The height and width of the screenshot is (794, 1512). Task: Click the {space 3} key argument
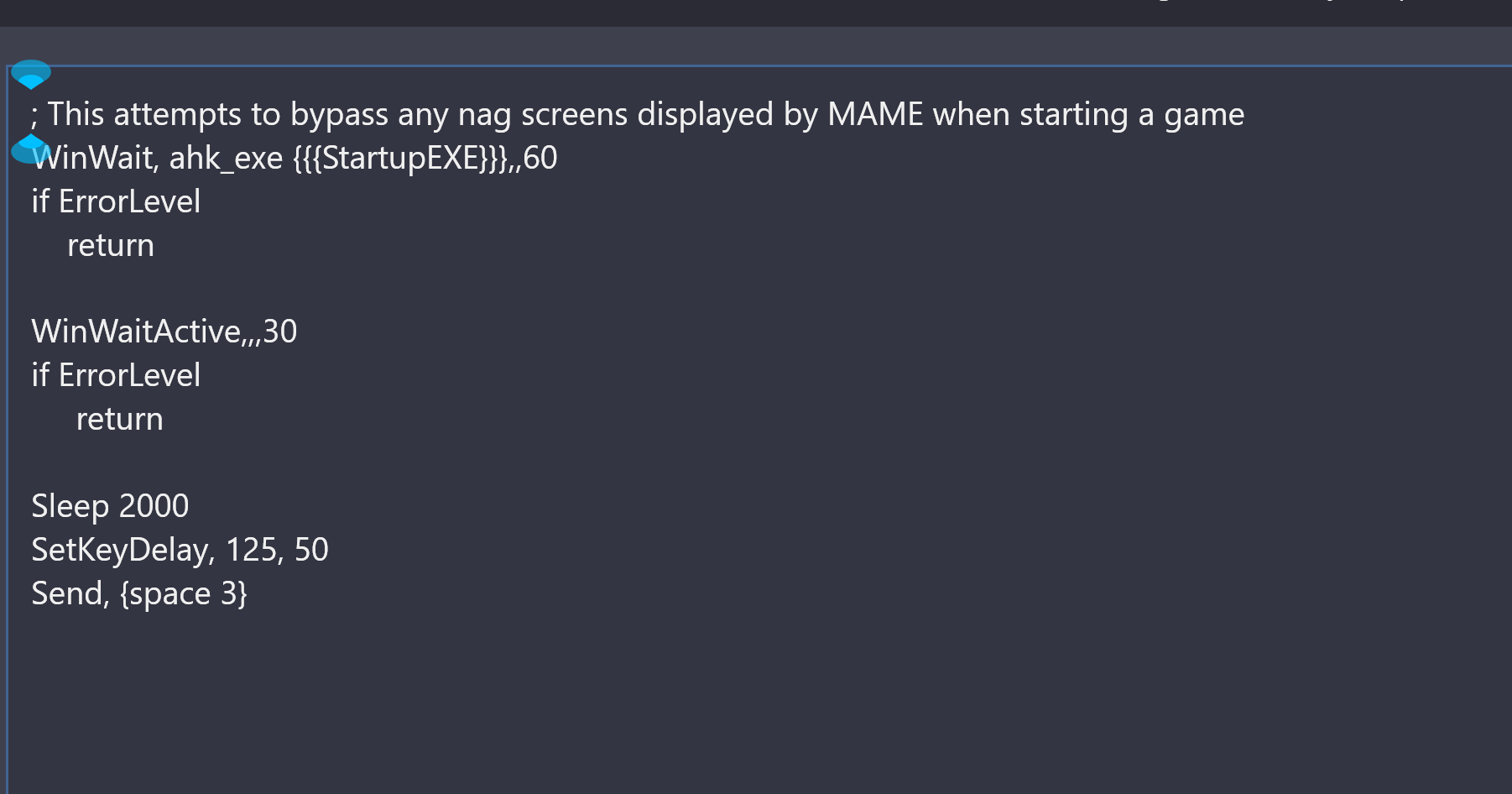(184, 593)
